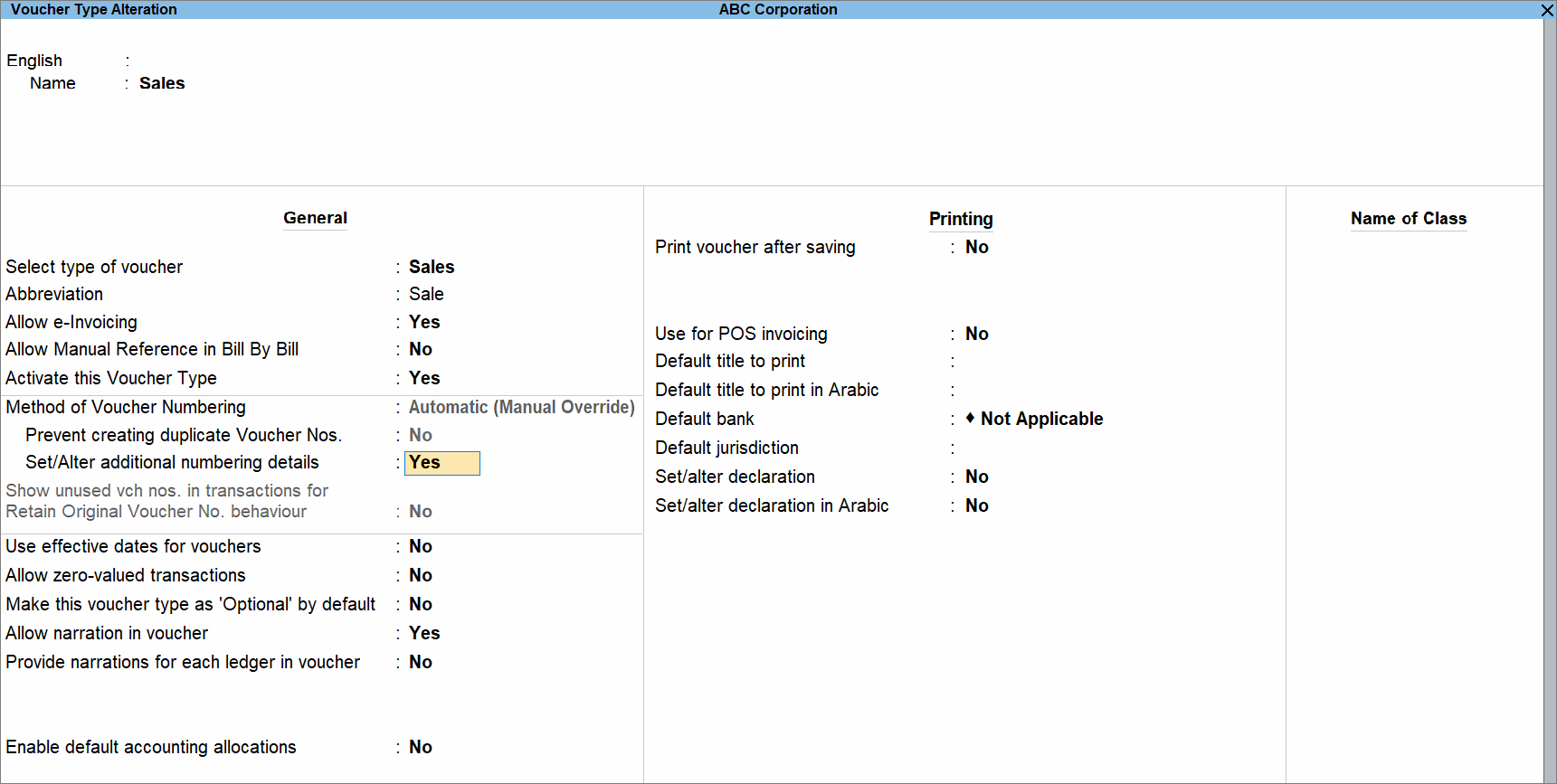Toggle Activate this Voucher Type value
The image size is (1557, 784).
click(424, 378)
